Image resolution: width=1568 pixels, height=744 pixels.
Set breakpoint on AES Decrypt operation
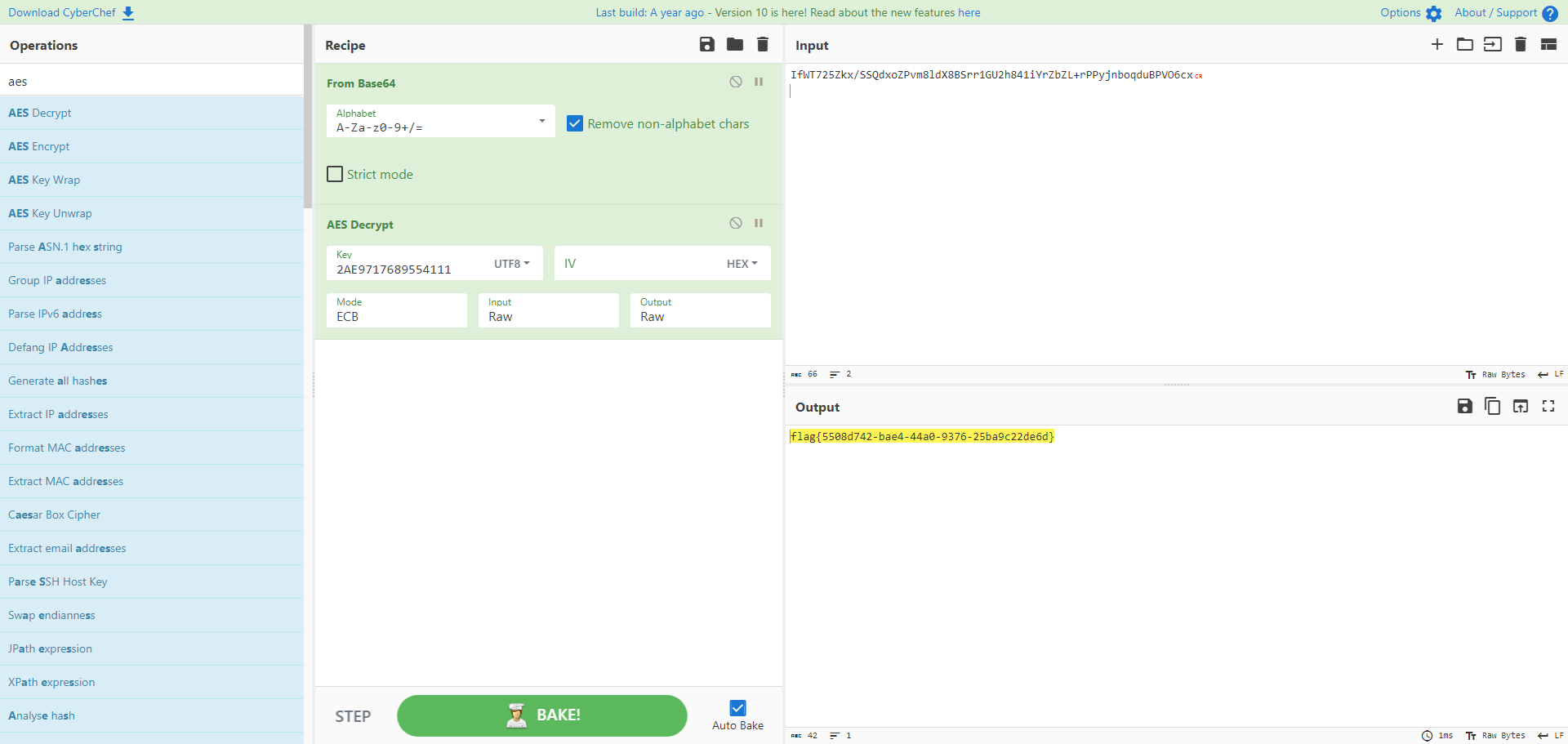click(759, 223)
